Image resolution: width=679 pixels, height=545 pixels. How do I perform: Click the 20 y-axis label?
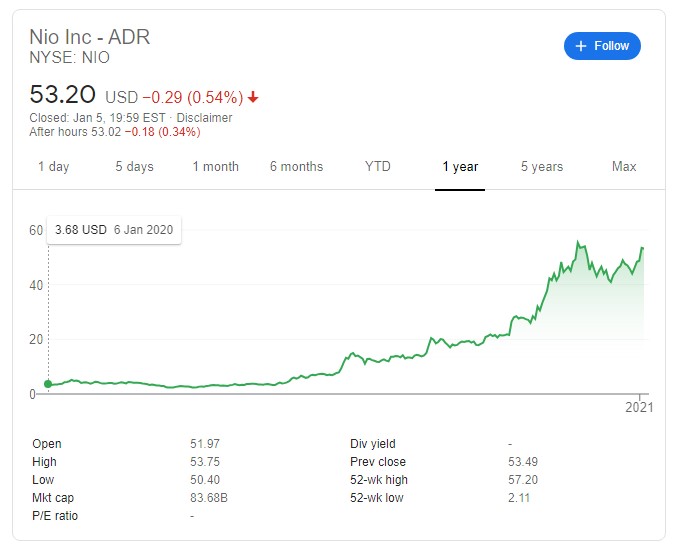pos(36,339)
